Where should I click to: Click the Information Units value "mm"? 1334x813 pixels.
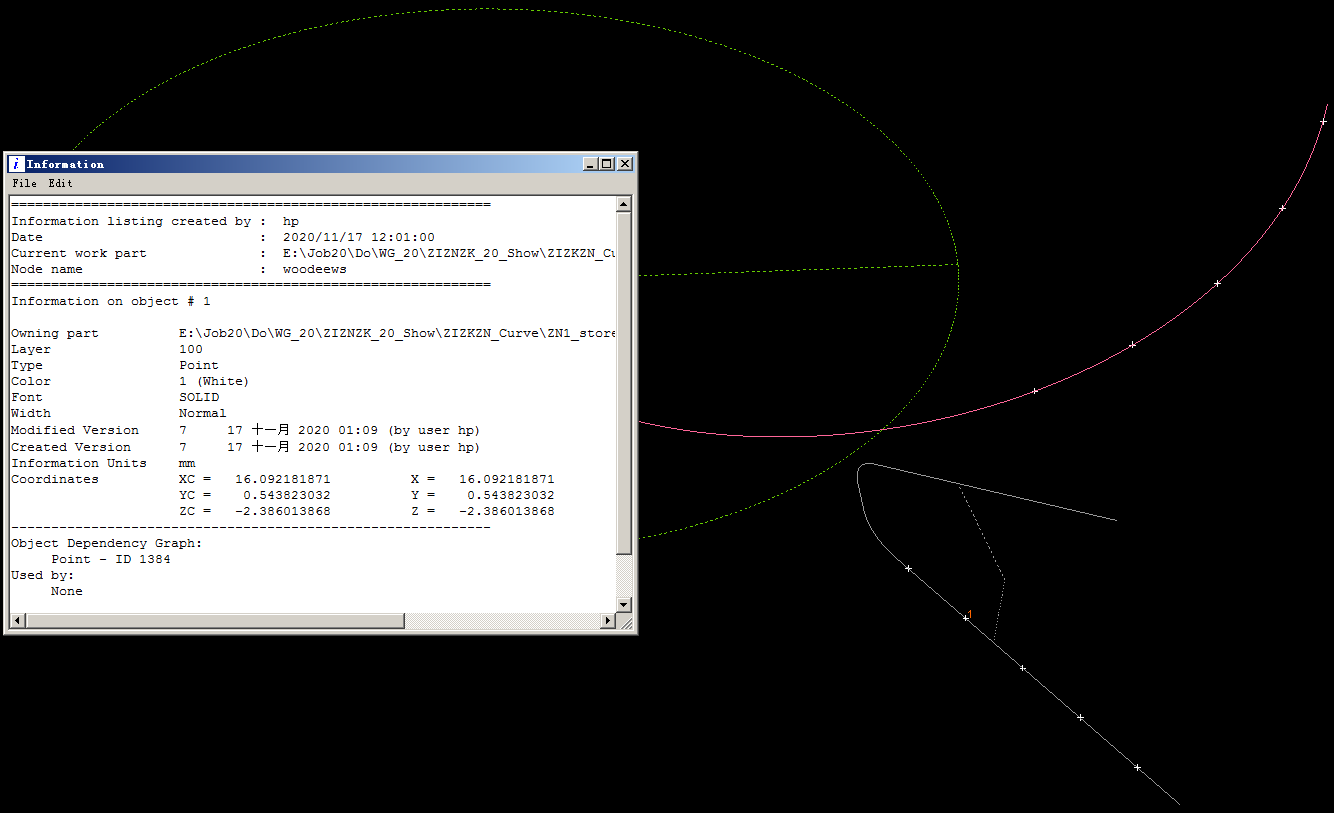187,463
